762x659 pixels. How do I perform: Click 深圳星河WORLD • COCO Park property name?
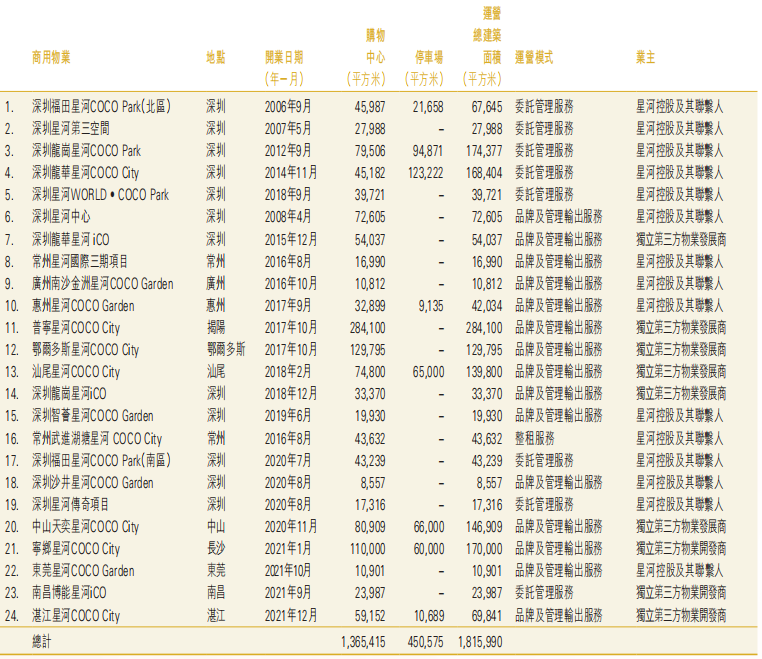[100, 194]
